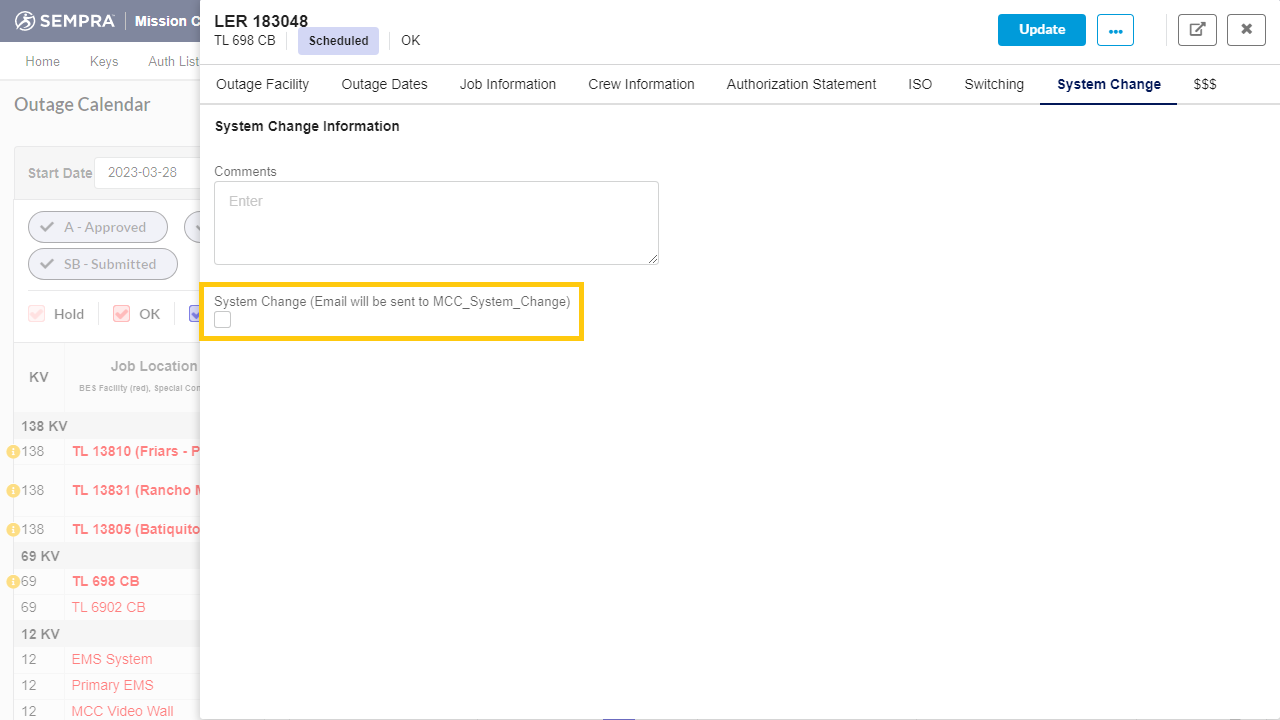Click the Update button
The height and width of the screenshot is (720, 1280).
coord(1041,30)
